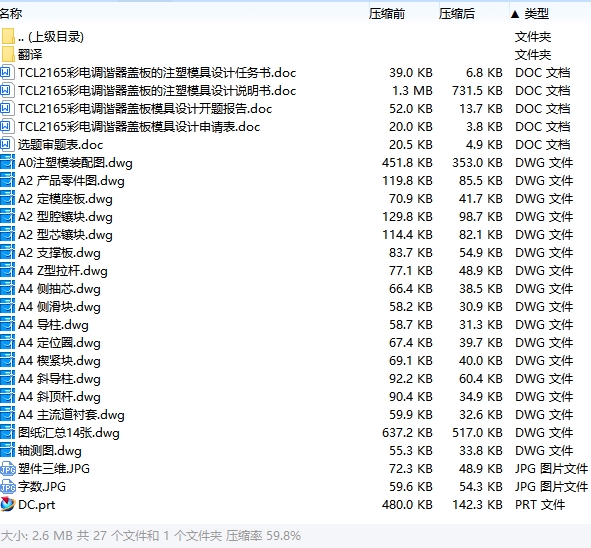Select file TCL2165彩电调谐器盖板的注塑模具设计说明书.doc
Image resolution: width=591 pixels, height=548 pixels.
coord(157,90)
